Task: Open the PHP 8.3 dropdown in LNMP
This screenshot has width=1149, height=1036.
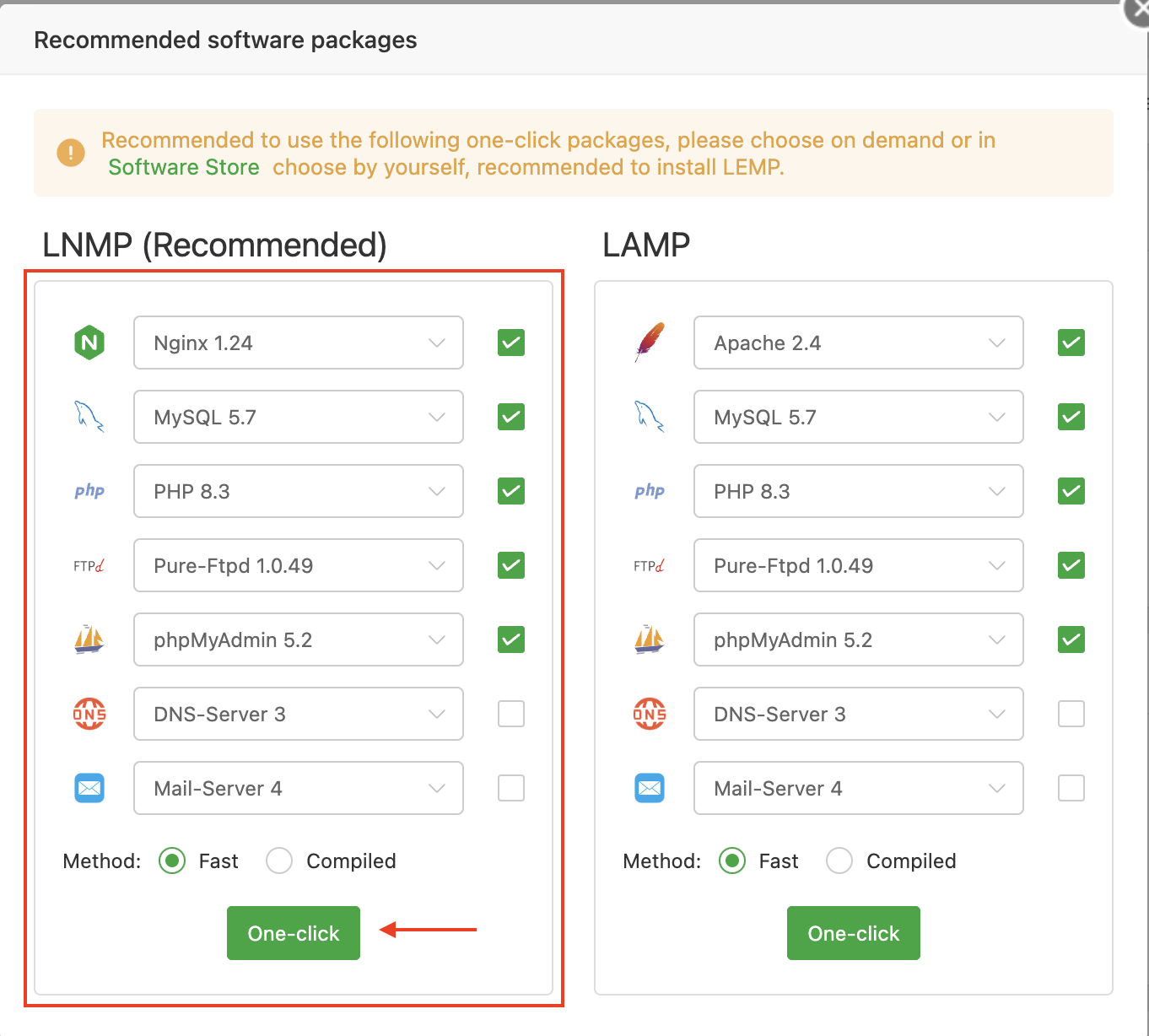Action: (299, 491)
